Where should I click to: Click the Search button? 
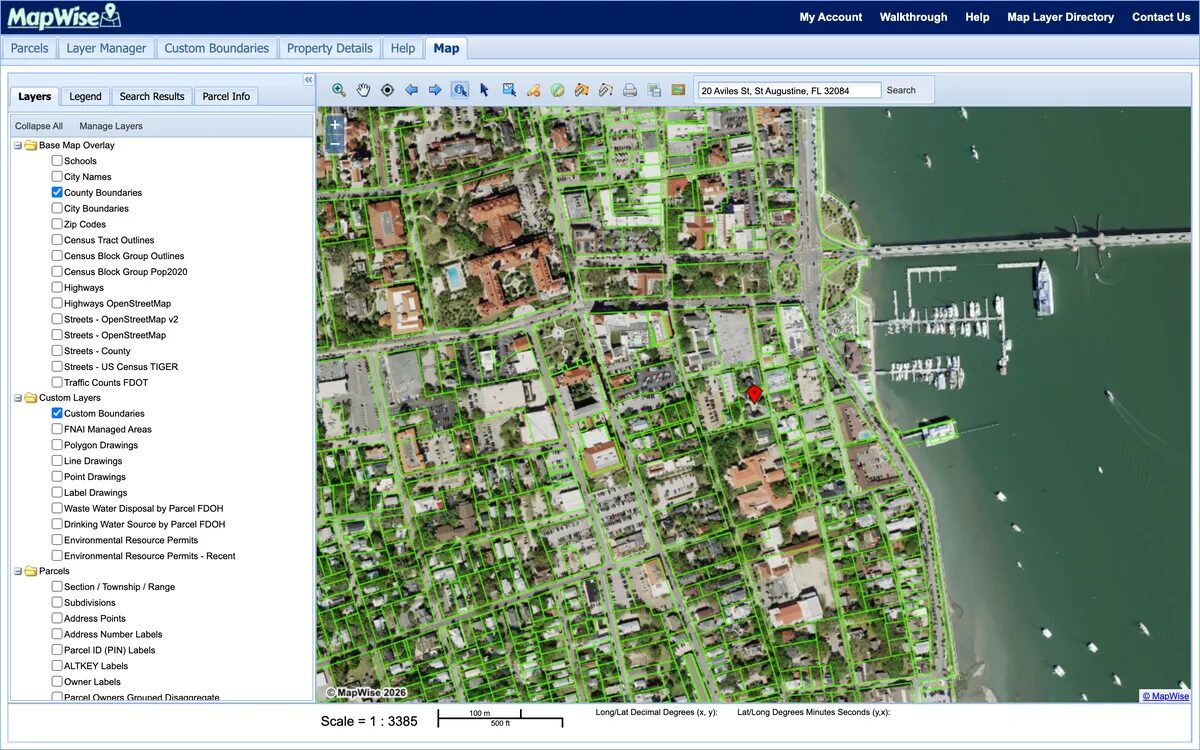(901, 90)
